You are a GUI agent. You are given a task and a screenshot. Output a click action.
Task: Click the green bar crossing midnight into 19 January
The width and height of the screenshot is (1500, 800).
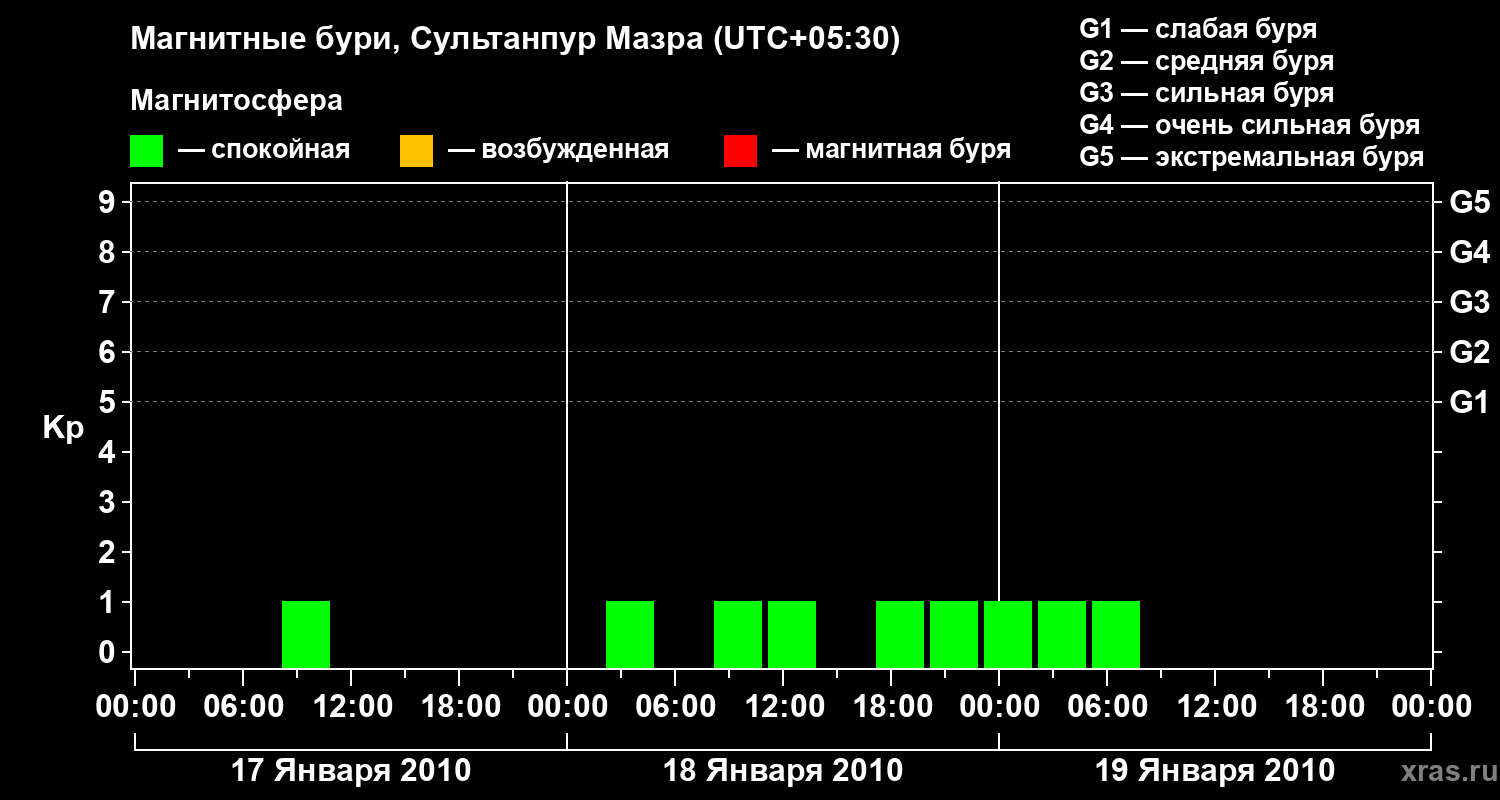click(x=1008, y=634)
